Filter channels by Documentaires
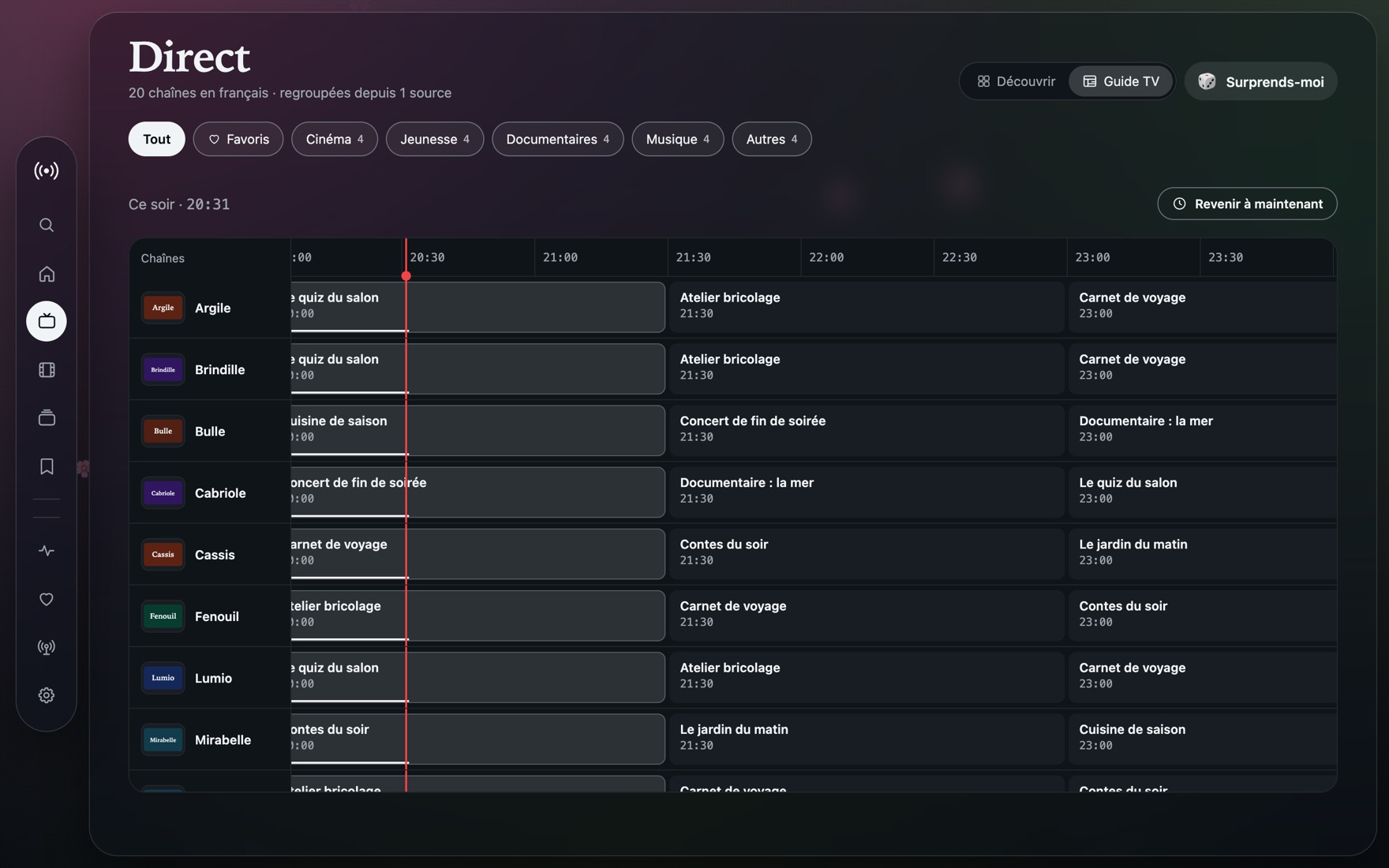This screenshot has height=868, width=1389. [x=558, y=139]
